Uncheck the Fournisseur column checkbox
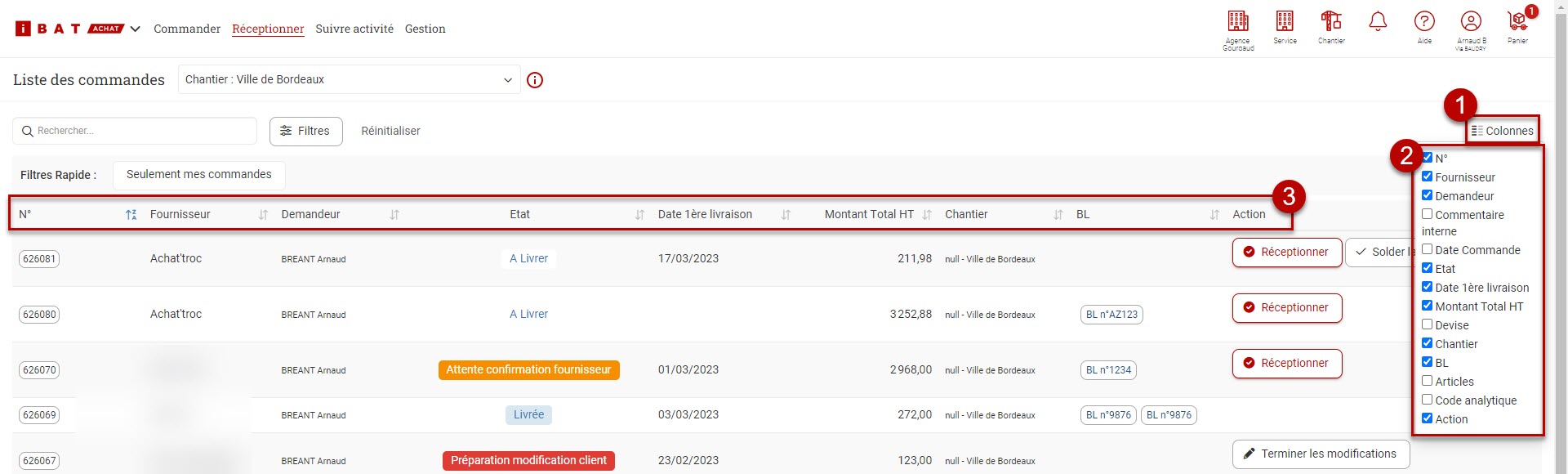This screenshot has width=1568, height=474. tap(1428, 177)
